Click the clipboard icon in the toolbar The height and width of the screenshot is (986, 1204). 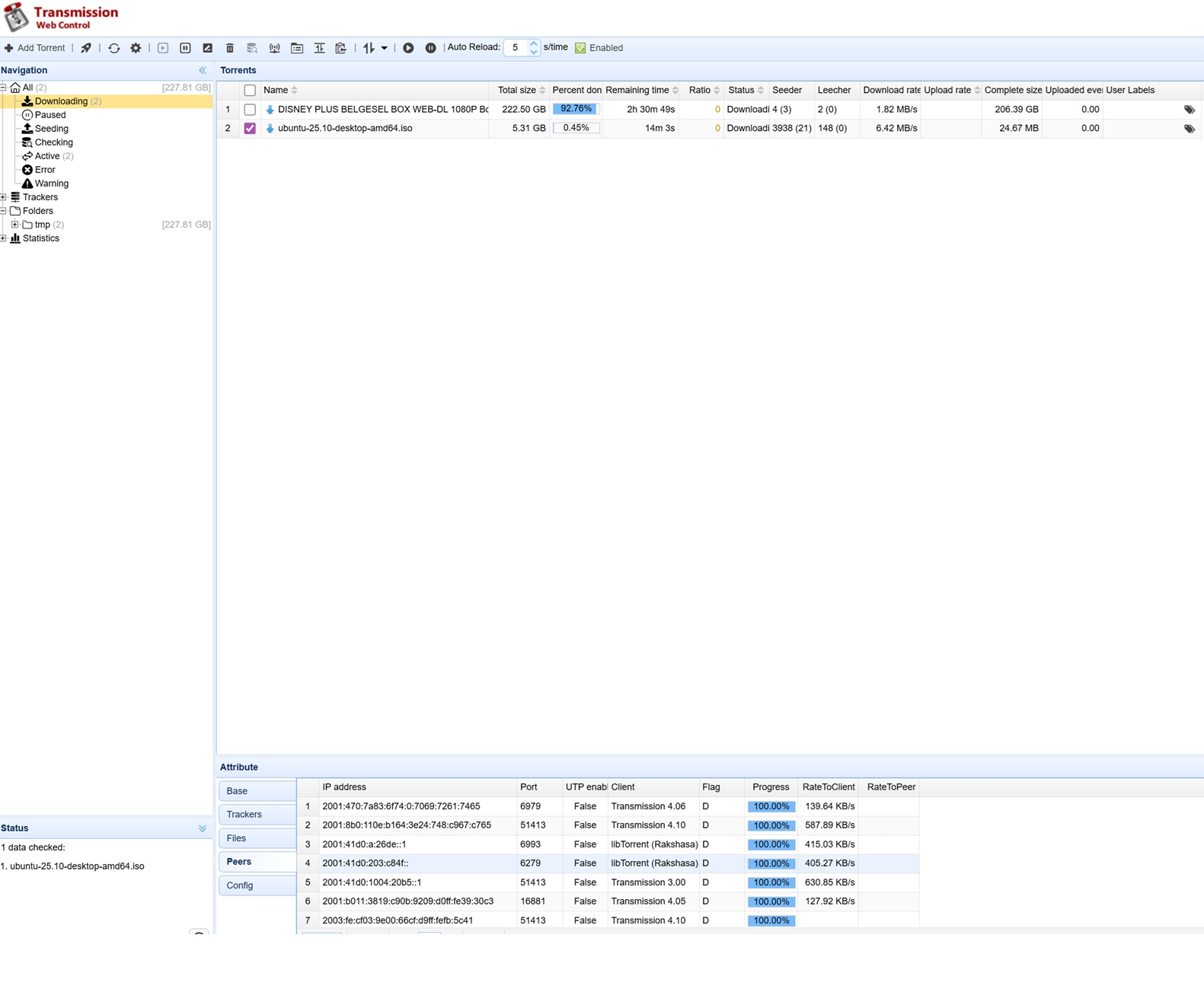(x=341, y=48)
